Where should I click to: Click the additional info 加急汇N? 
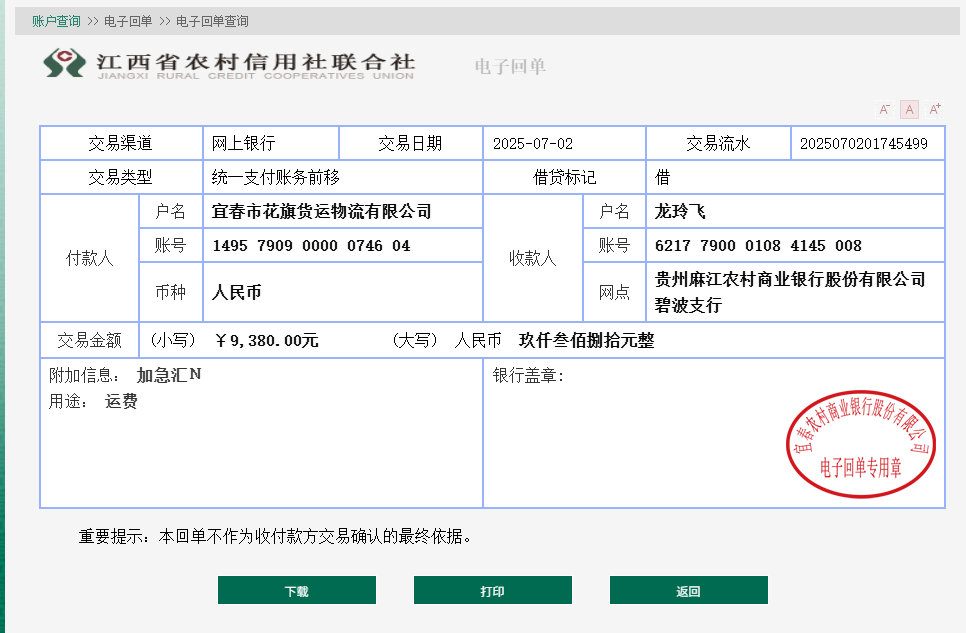click(169, 375)
